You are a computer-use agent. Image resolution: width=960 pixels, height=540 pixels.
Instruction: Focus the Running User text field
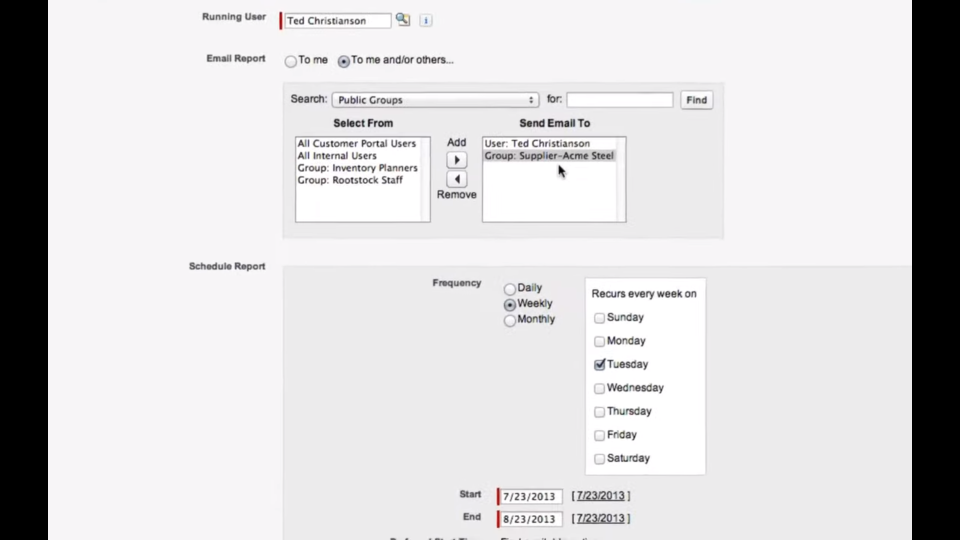[337, 21]
